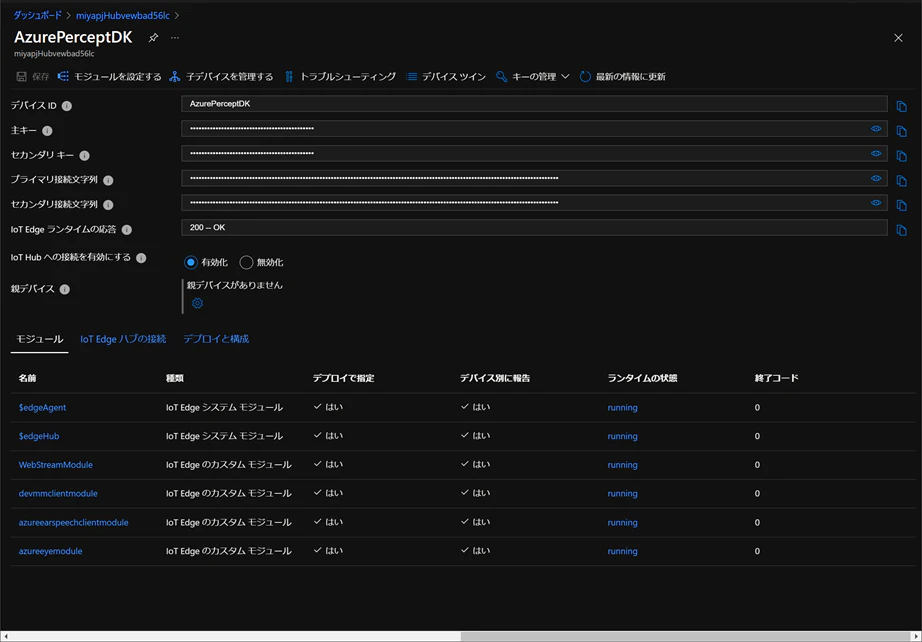This screenshot has width=922, height=642.
Task: Open the azureeyemodule module
Action: pos(51,551)
